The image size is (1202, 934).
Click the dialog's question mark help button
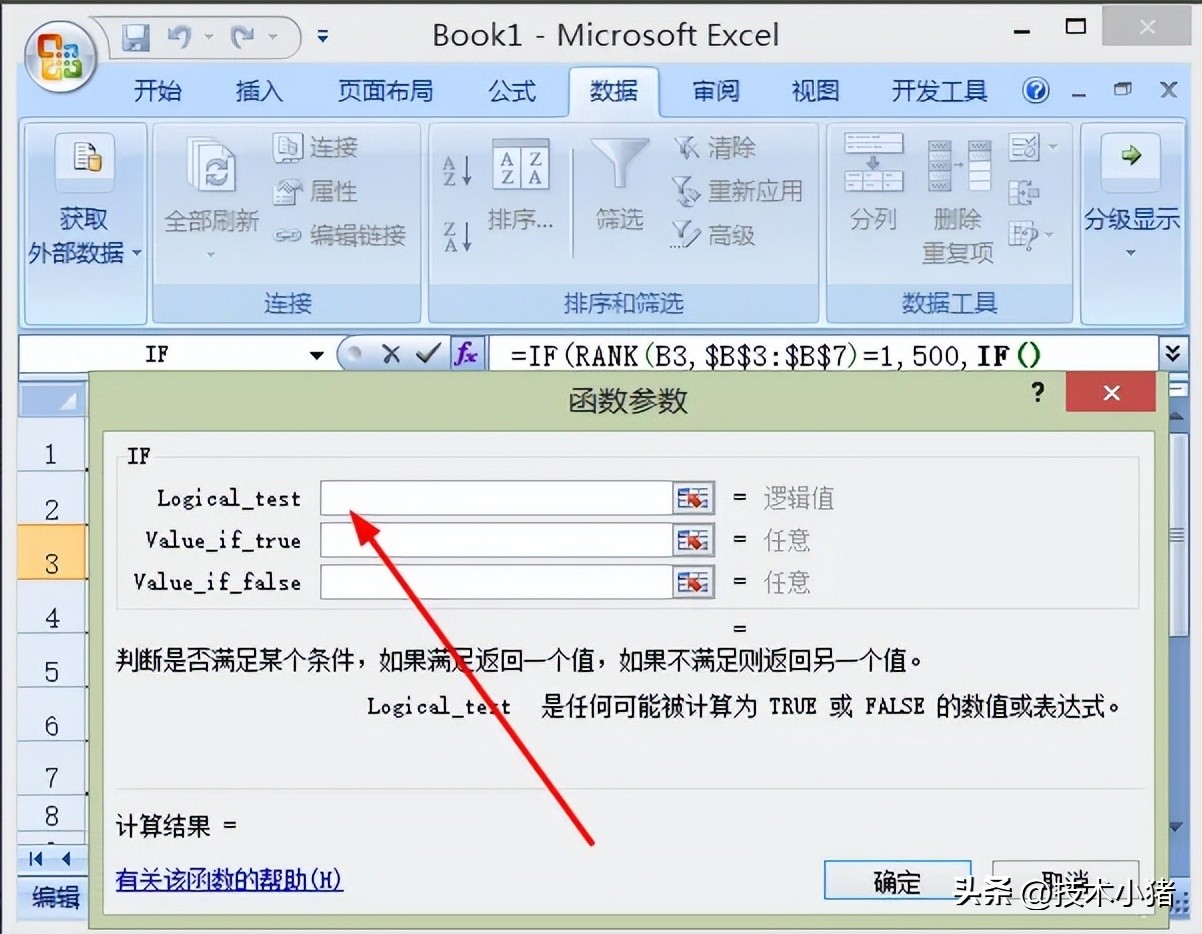coord(1037,392)
